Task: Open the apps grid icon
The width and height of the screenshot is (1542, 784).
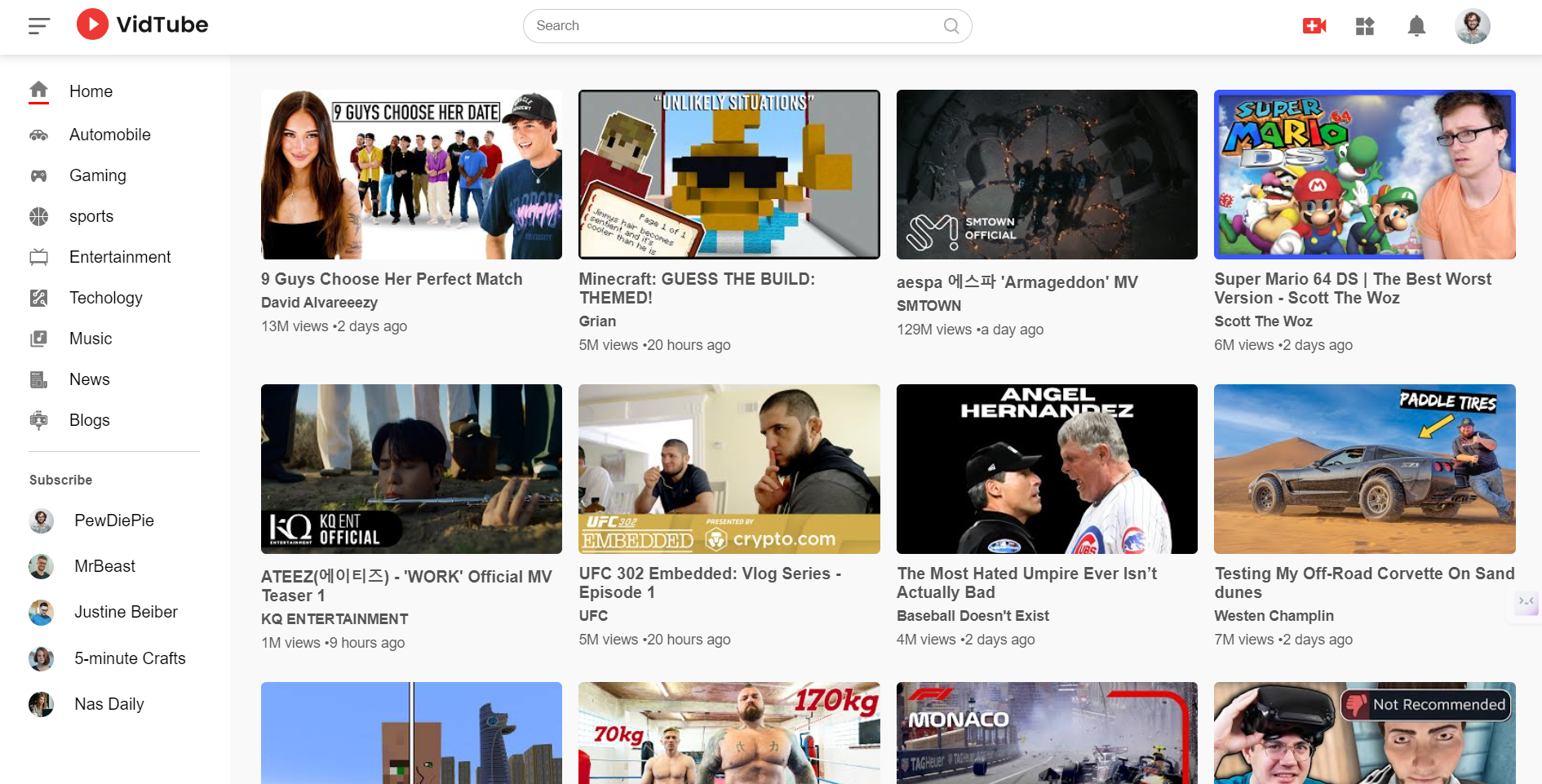Action: point(1365,26)
